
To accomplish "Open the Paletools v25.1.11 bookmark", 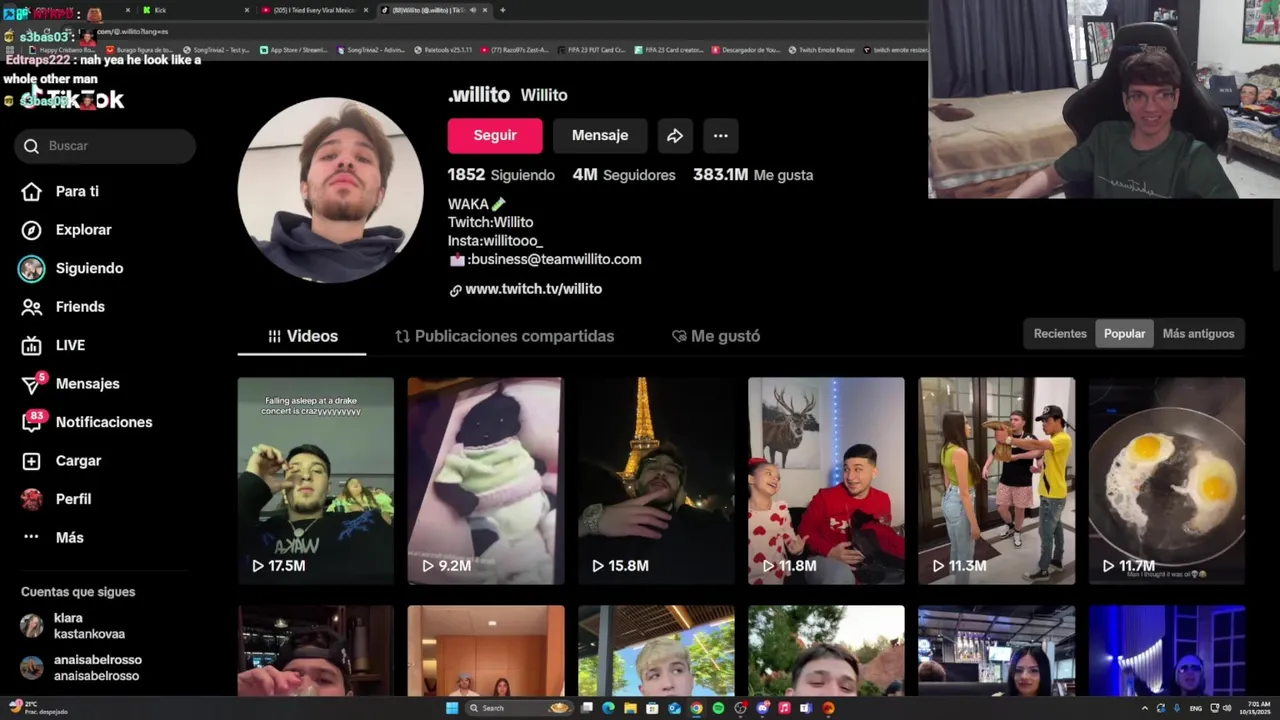I will pyautogui.click(x=443, y=49).
